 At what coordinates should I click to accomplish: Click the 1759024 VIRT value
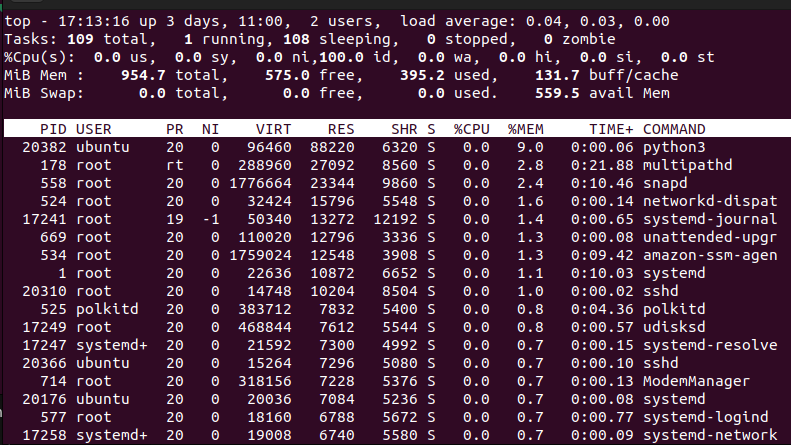260,255
